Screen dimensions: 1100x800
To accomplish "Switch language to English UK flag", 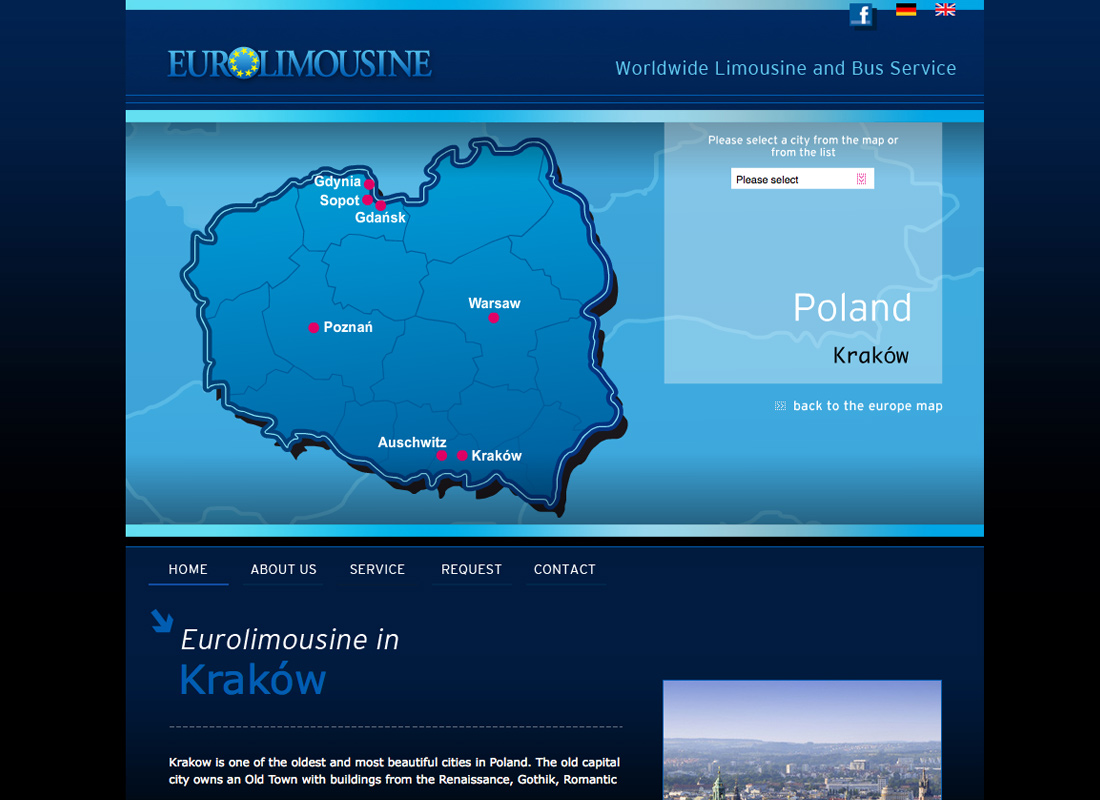I will pyautogui.click(x=945, y=9).
